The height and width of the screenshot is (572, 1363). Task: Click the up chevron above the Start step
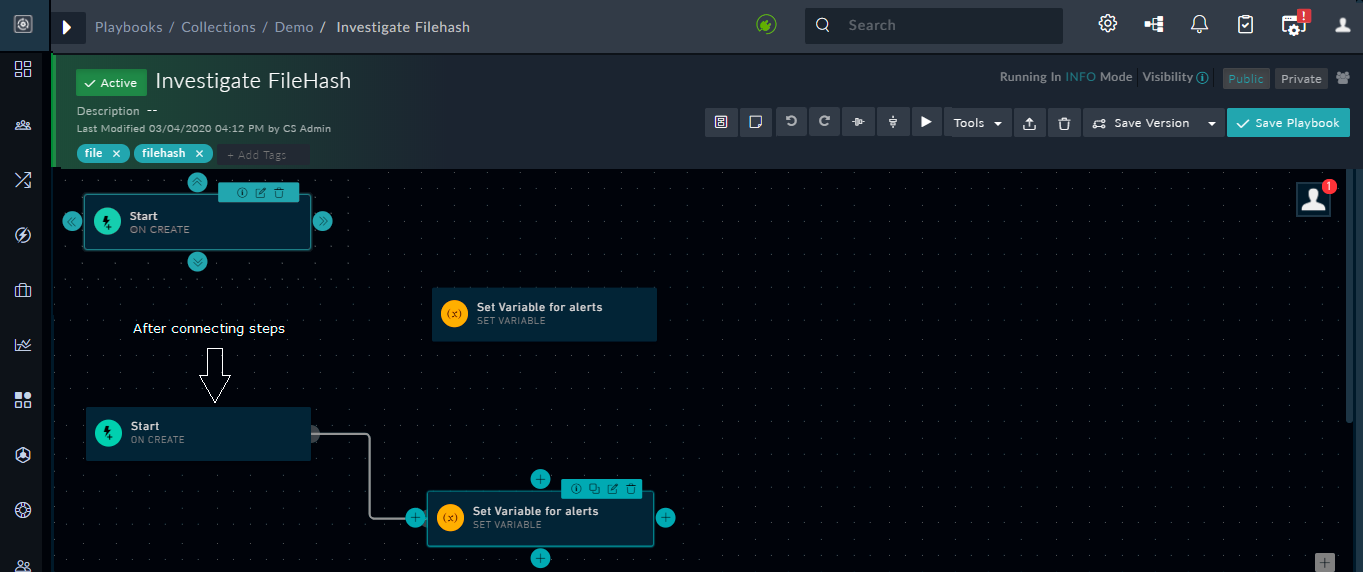[x=198, y=181]
